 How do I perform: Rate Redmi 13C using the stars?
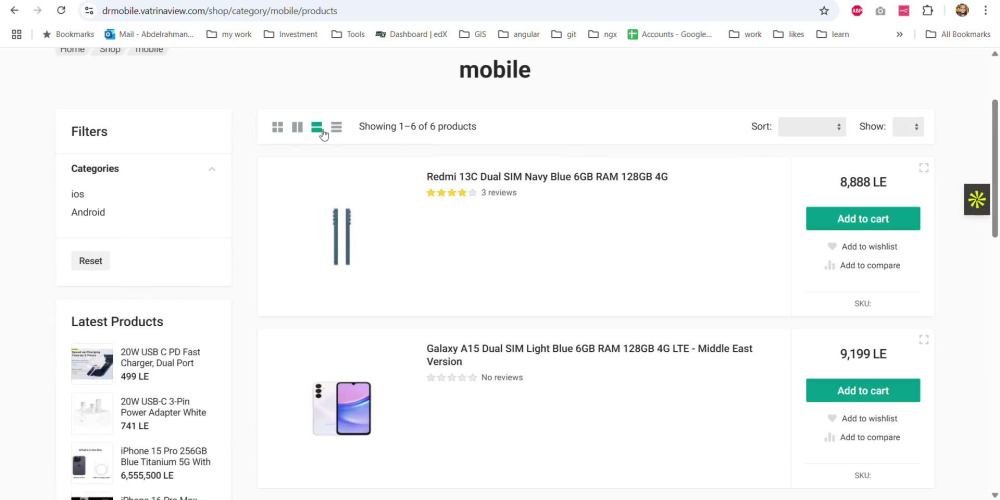click(452, 193)
